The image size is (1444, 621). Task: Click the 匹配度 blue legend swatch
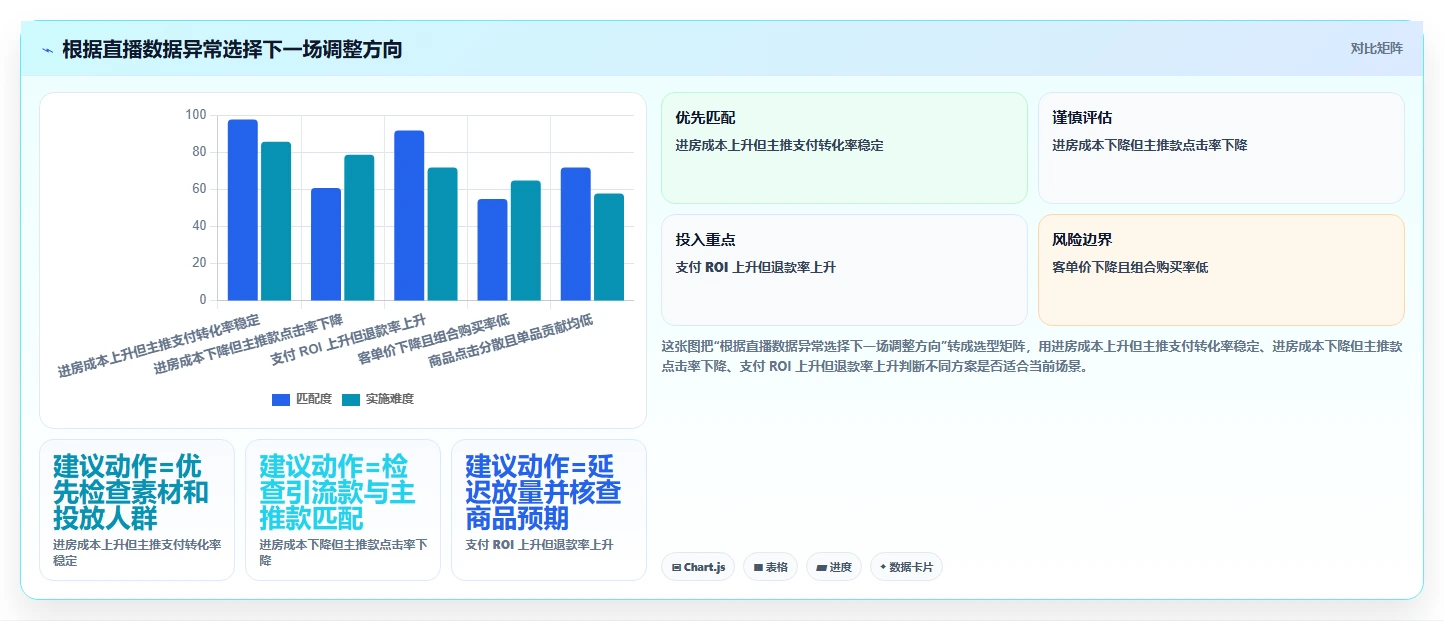281,399
